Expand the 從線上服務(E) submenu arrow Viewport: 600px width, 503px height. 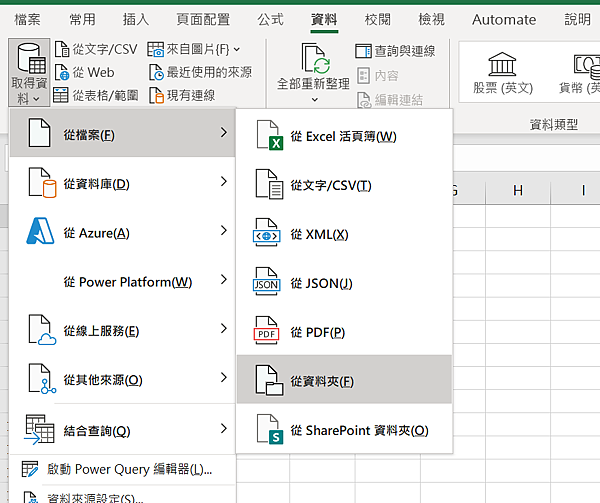point(224,328)
